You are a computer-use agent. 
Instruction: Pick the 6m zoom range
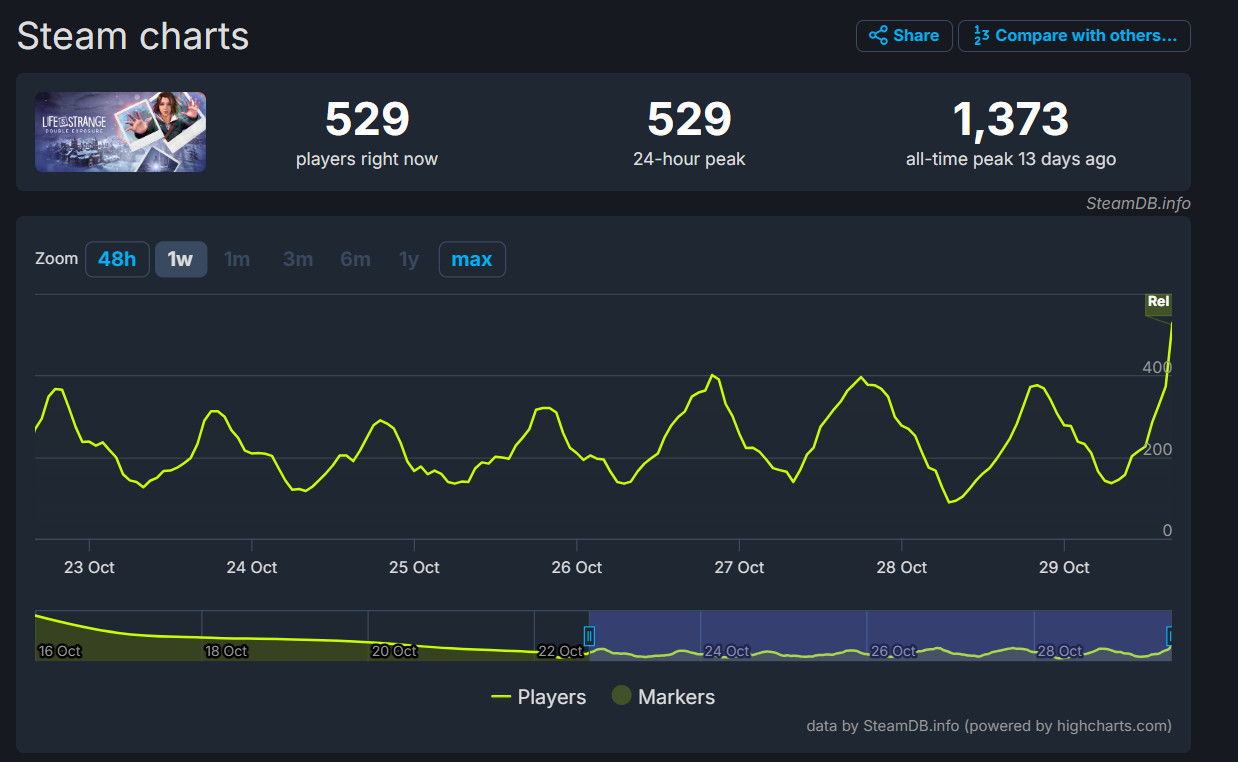(x=355, y=259)
